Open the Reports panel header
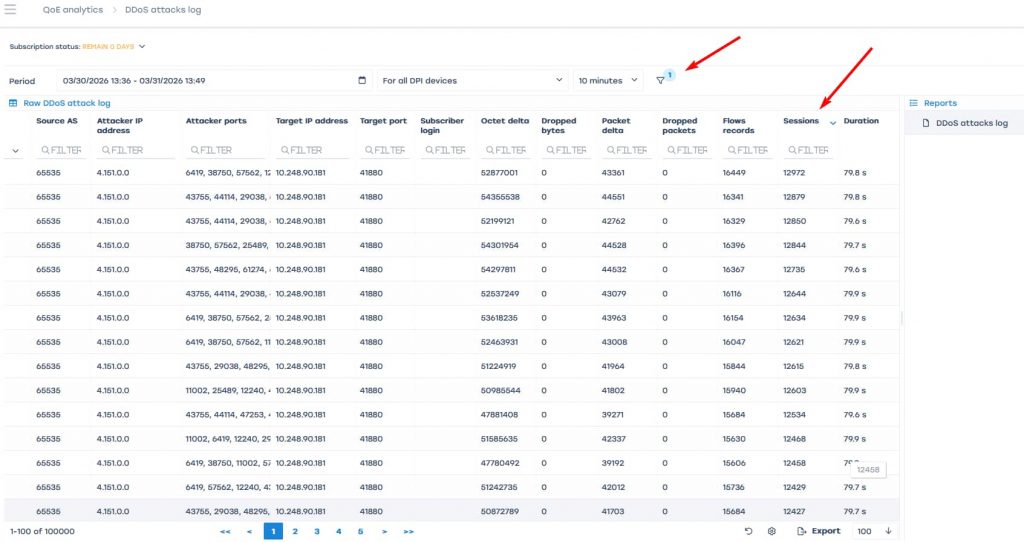Viewport: 1024px width, 542px height. coord(940,103)
